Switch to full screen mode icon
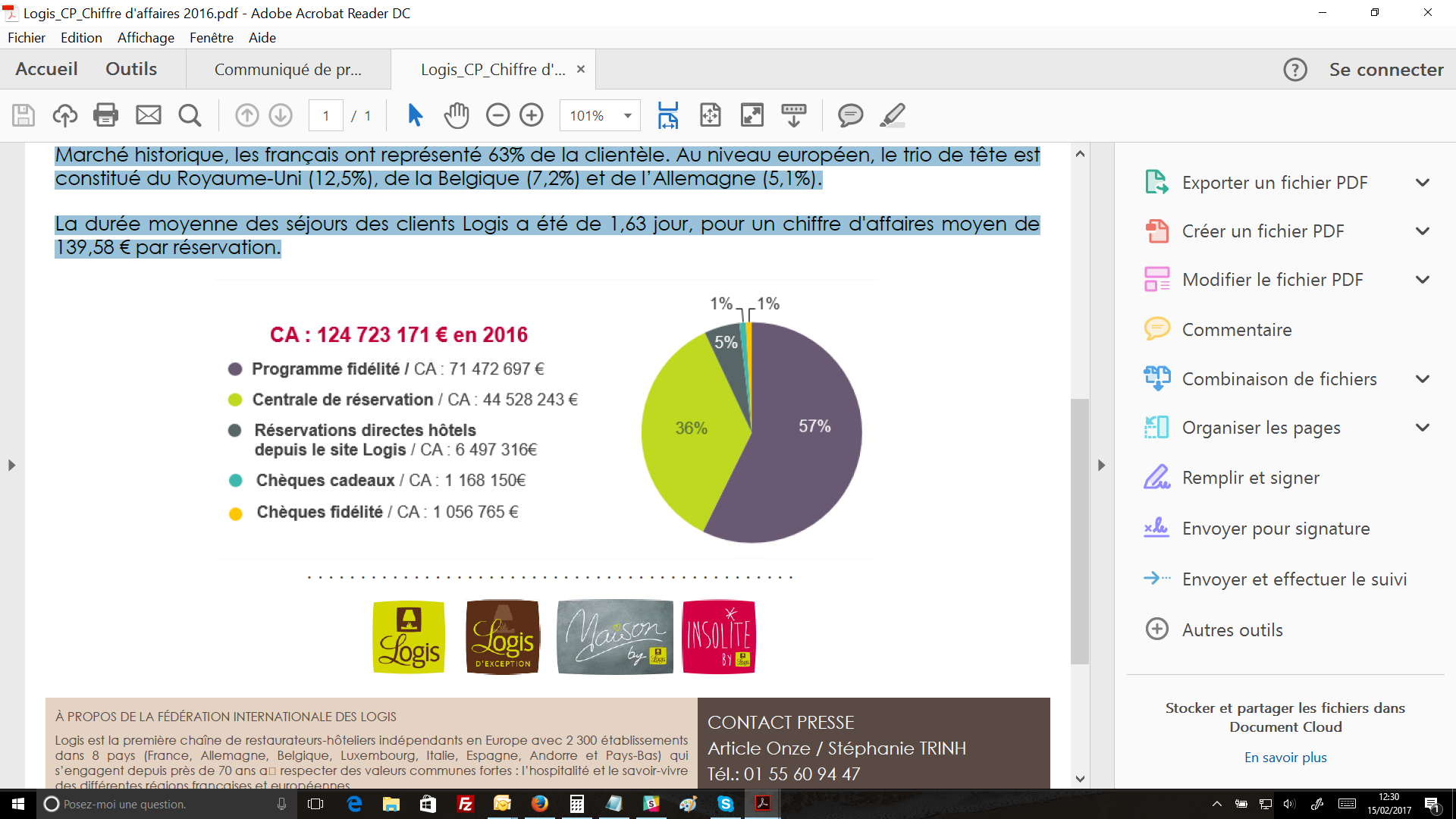 752,115
